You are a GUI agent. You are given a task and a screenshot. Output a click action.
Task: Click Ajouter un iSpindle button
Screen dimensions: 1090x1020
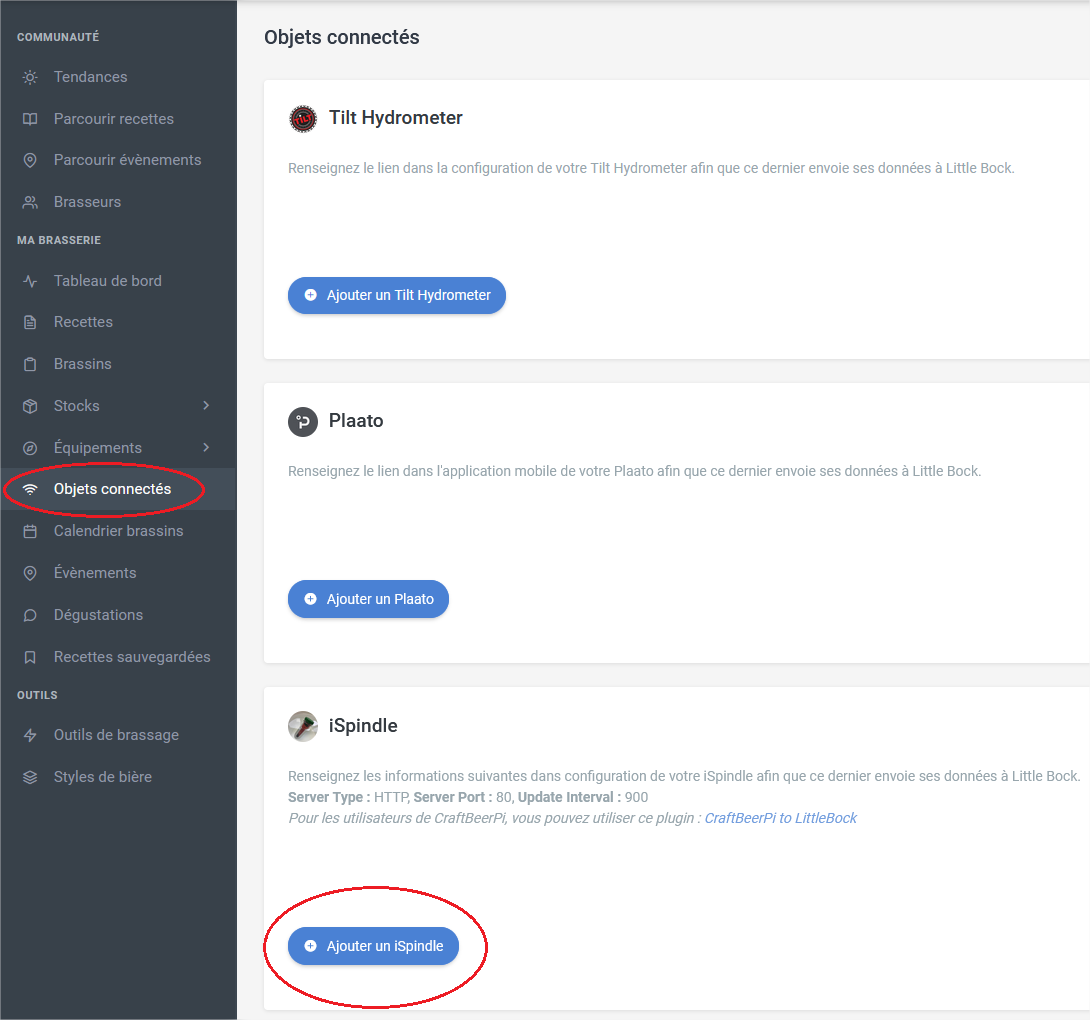click(x=373, y=946)
